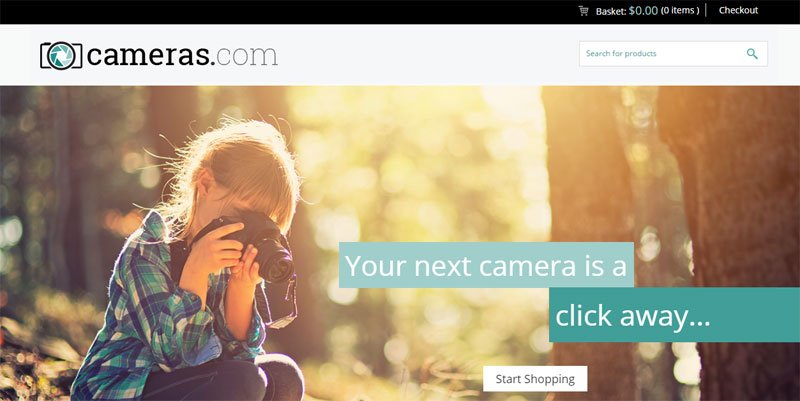Click the Basket label in top bar
The height and width of the screenshot is (401, 800).
click(x=611, y=11)
